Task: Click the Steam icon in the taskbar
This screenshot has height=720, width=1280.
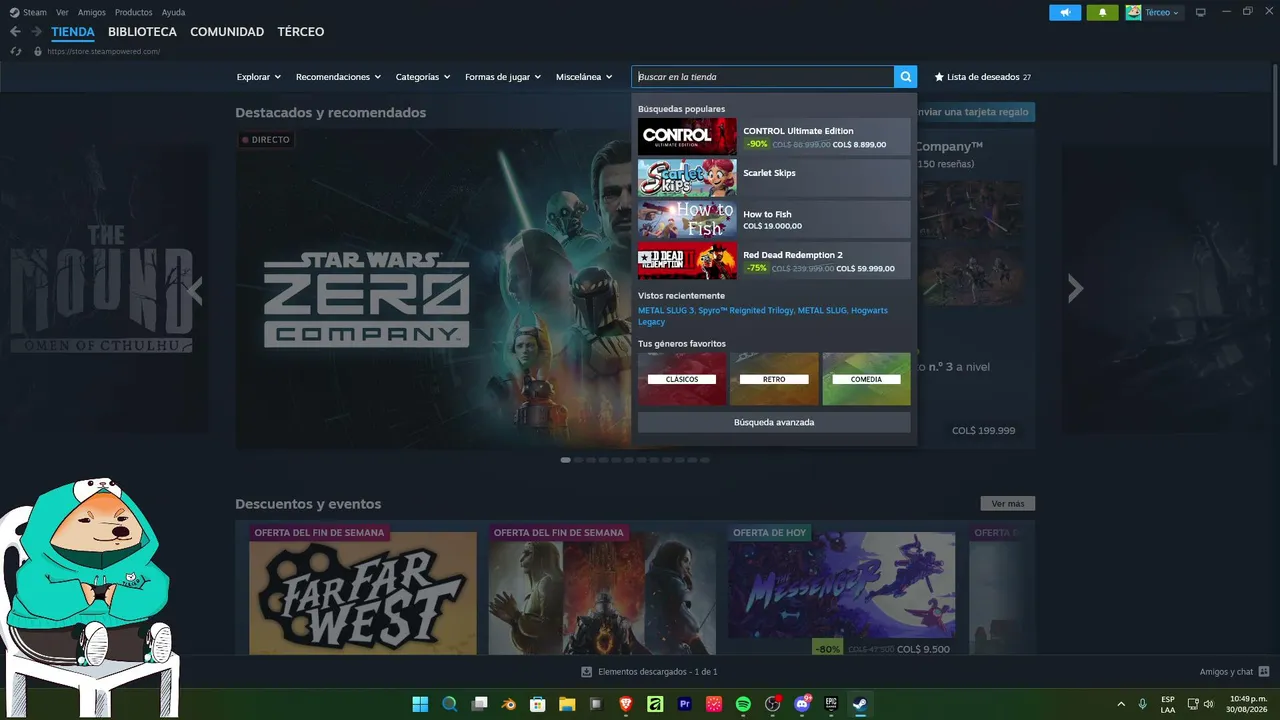Action: (860, 704)
